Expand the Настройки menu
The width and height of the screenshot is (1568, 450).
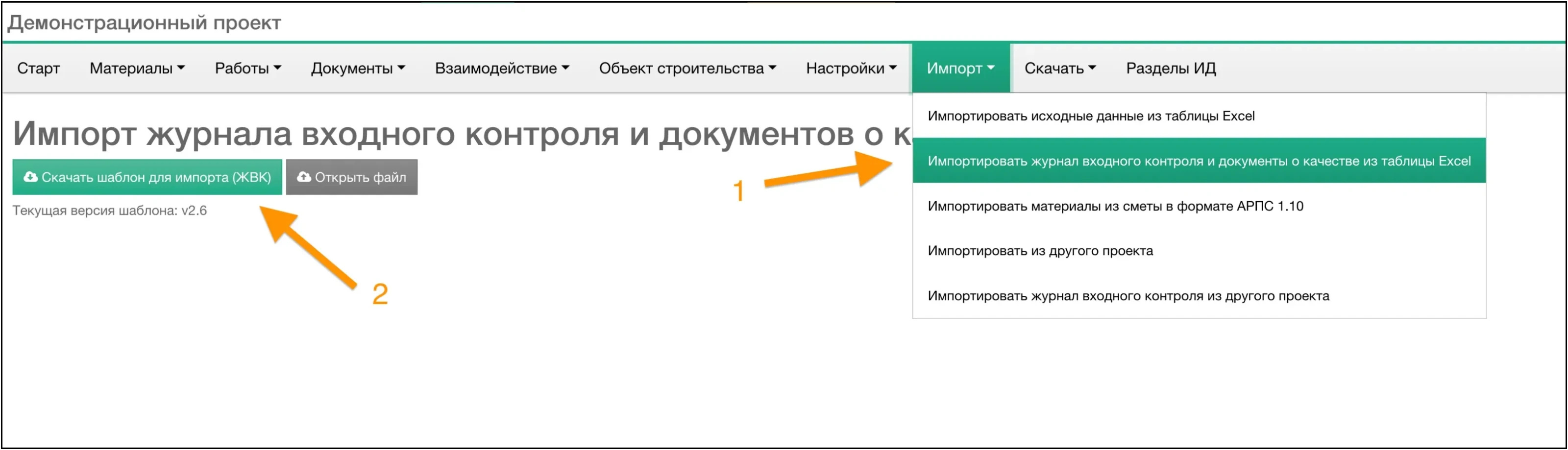click(850, 68)
